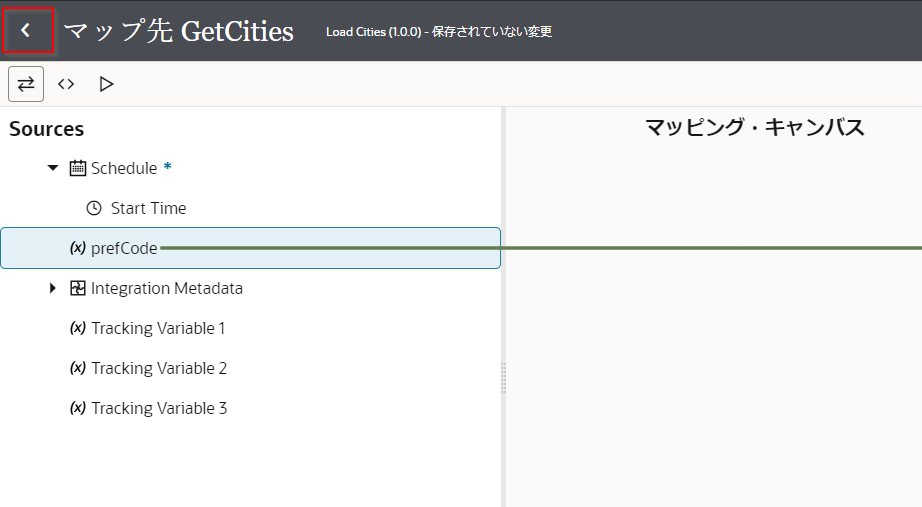The height and width of the screenshot is (507, 922).
Task: Click the Start Time clock icon
Action: point(94,208)
